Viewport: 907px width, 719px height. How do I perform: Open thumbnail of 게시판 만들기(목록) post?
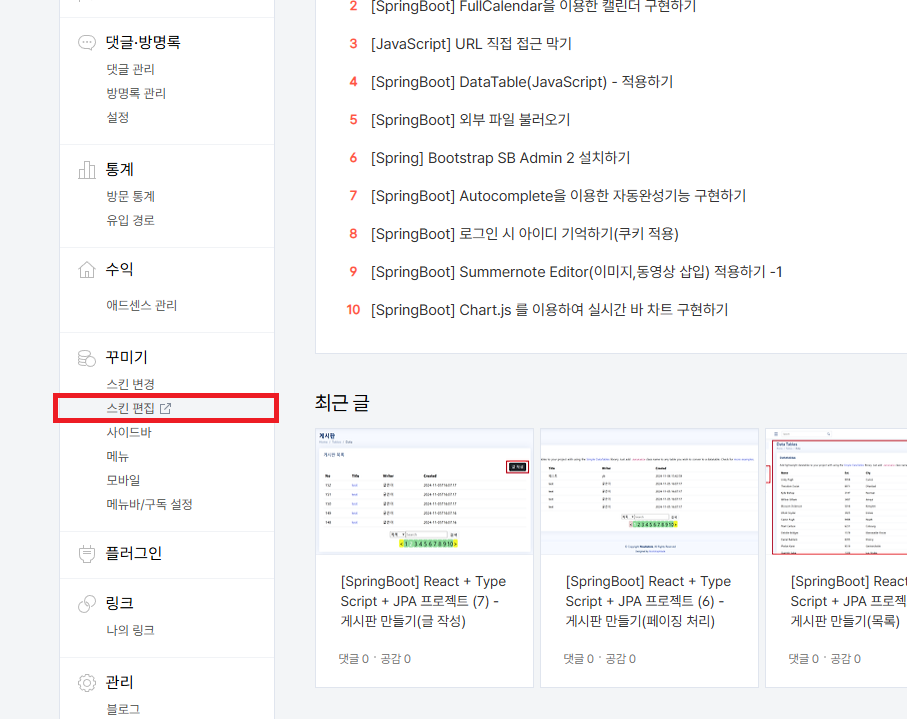[836, 492]
